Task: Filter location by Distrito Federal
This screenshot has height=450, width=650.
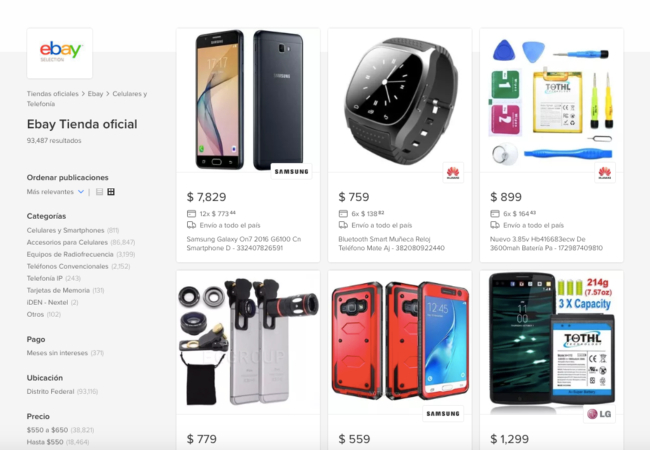Action: pos(51,392)
